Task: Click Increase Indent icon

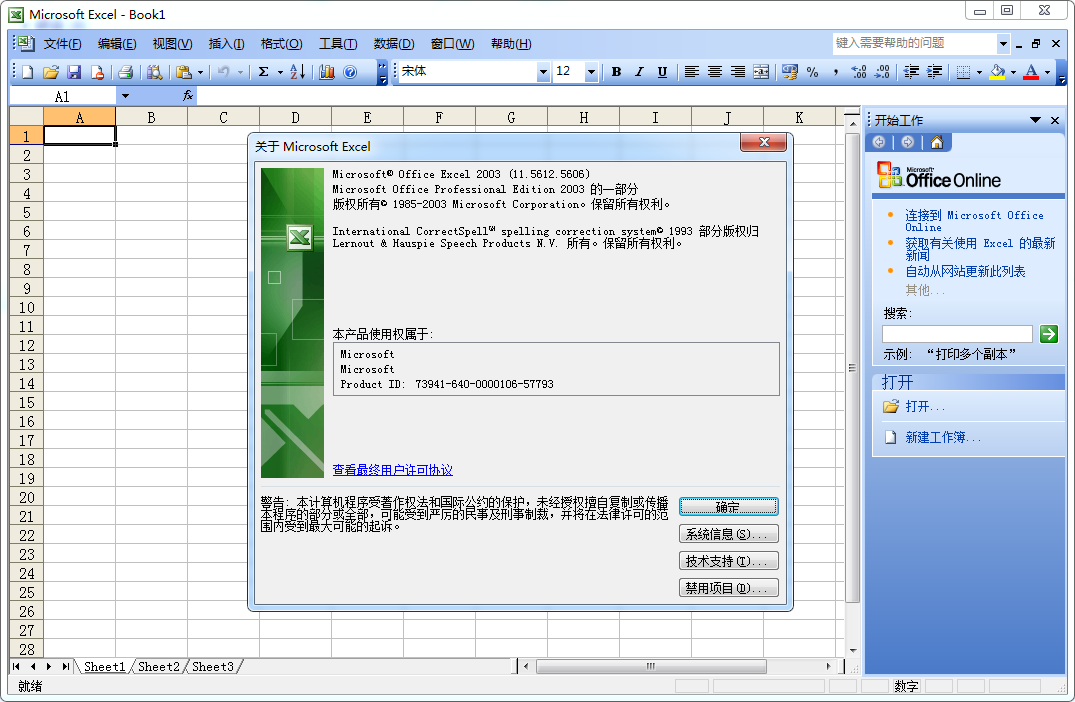Action: 934,72
